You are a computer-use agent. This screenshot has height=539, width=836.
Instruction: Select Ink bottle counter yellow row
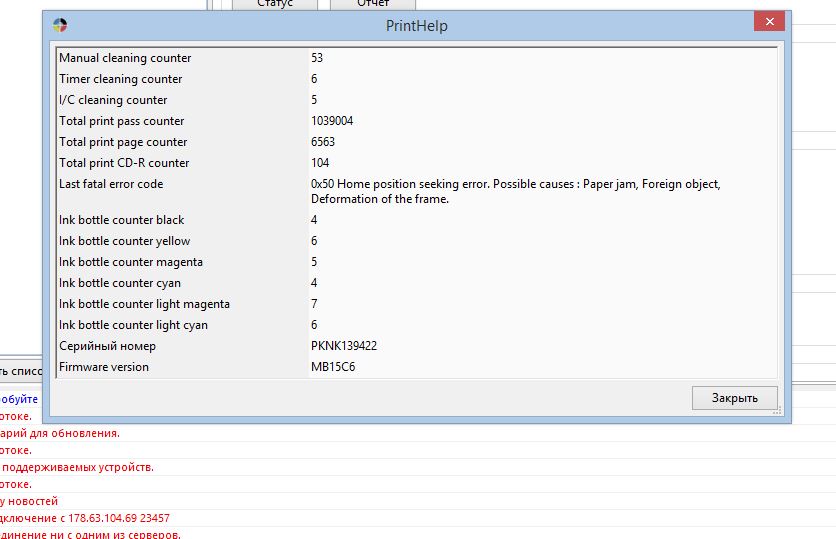point(416,241)
